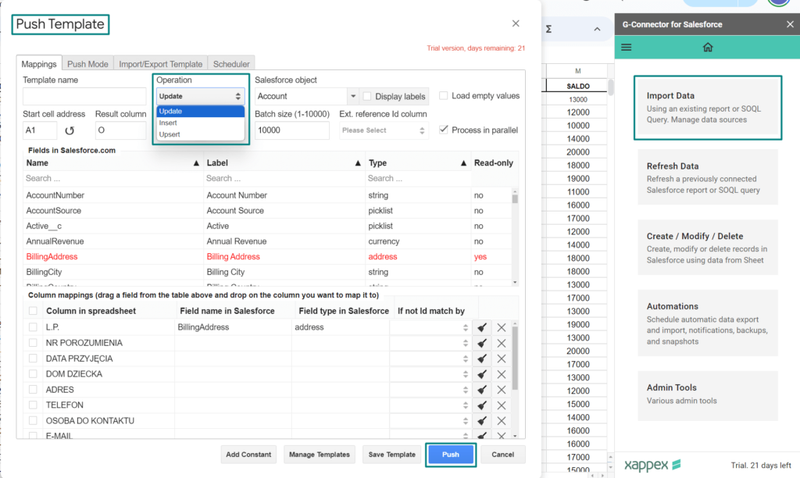Click the Cancel button

(x=503, y=455)
